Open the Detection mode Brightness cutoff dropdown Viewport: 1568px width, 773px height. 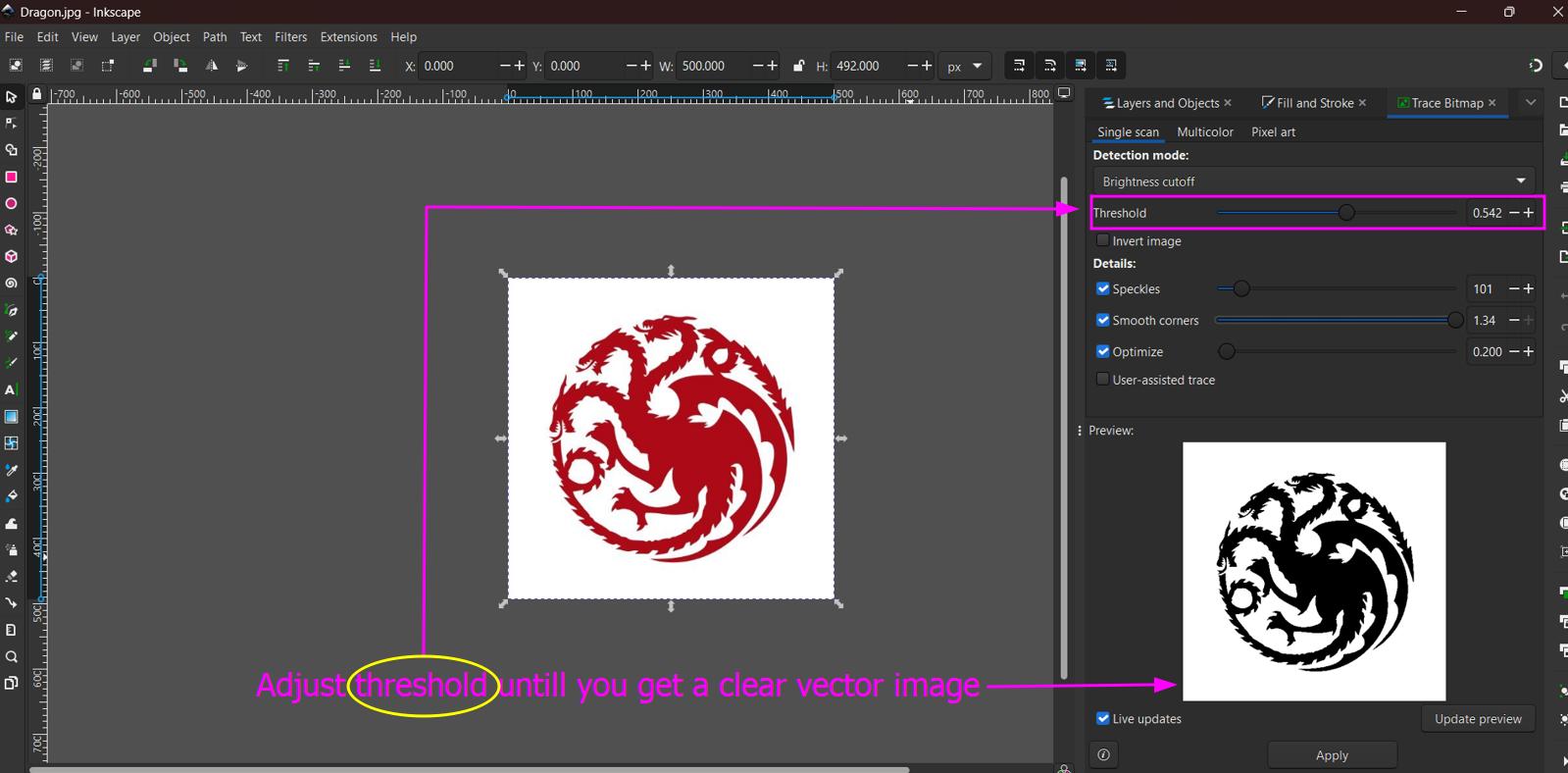pyautogui.click(x=1314, y=181)
